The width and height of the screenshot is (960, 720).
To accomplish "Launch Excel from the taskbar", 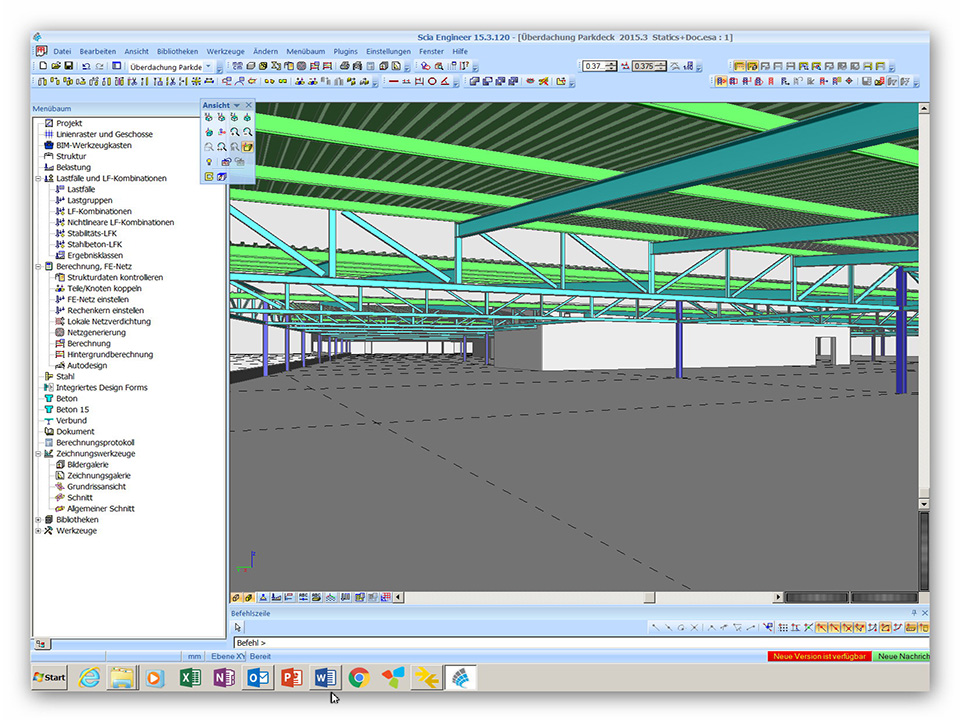I will click(x=189, y=677).
